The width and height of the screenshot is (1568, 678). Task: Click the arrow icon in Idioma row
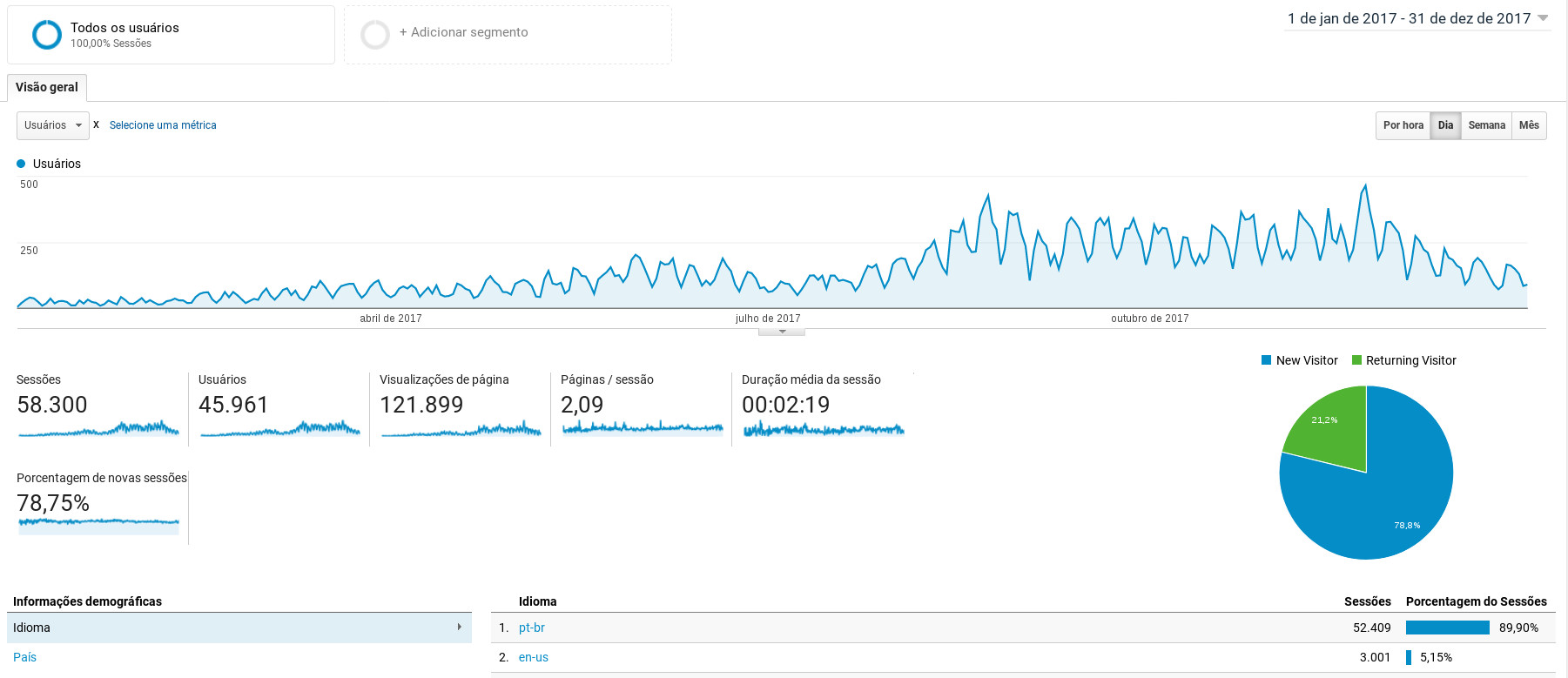(459, 627)
